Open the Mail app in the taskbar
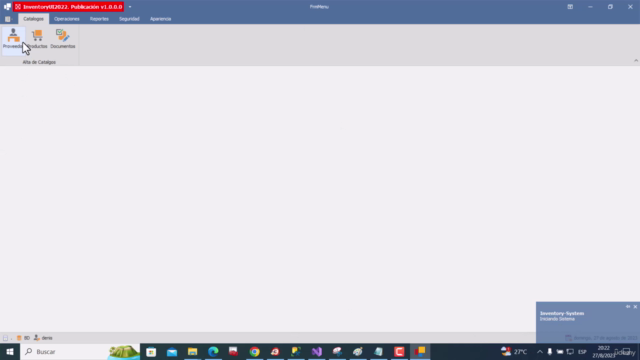Image resolution: width=640 pixels, height=360 pixels. pos(172,351)
